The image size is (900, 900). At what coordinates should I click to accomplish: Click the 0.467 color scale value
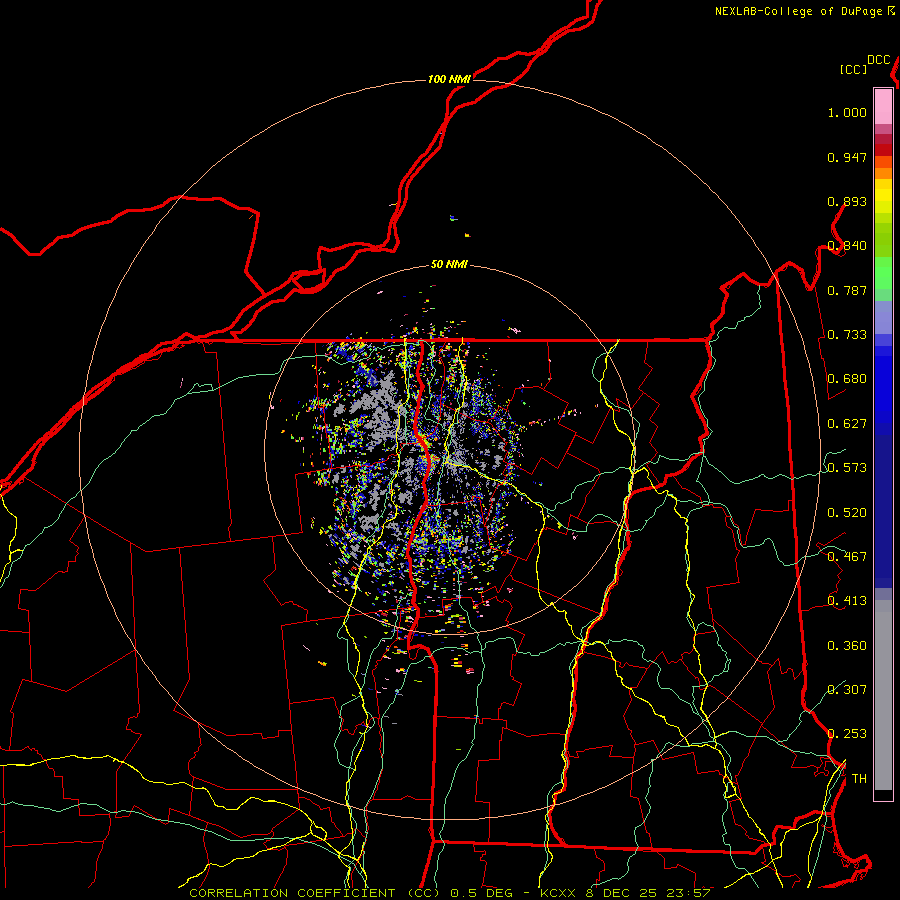tap(847, 557)
